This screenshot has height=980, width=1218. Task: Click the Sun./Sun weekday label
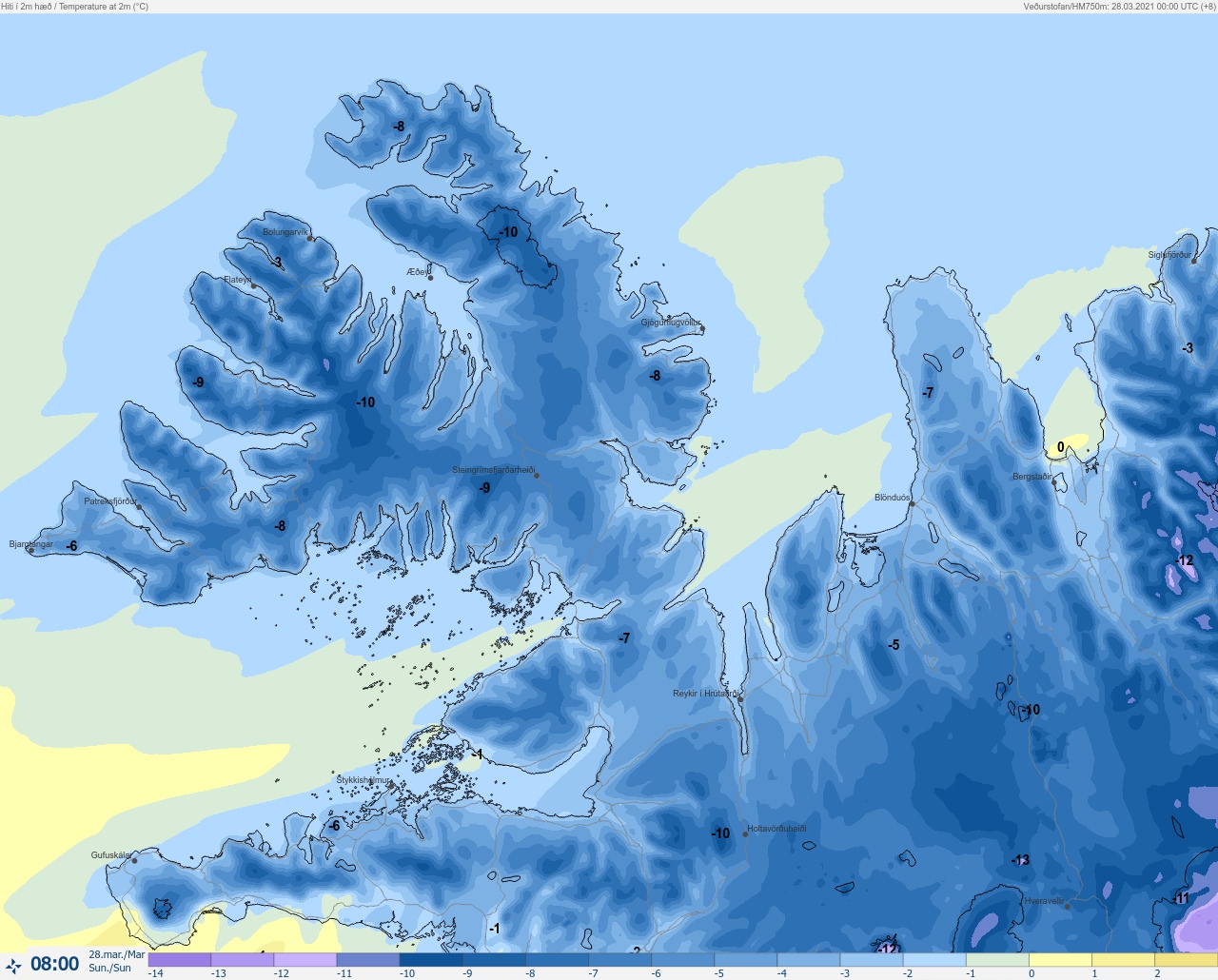click(110, 968)
